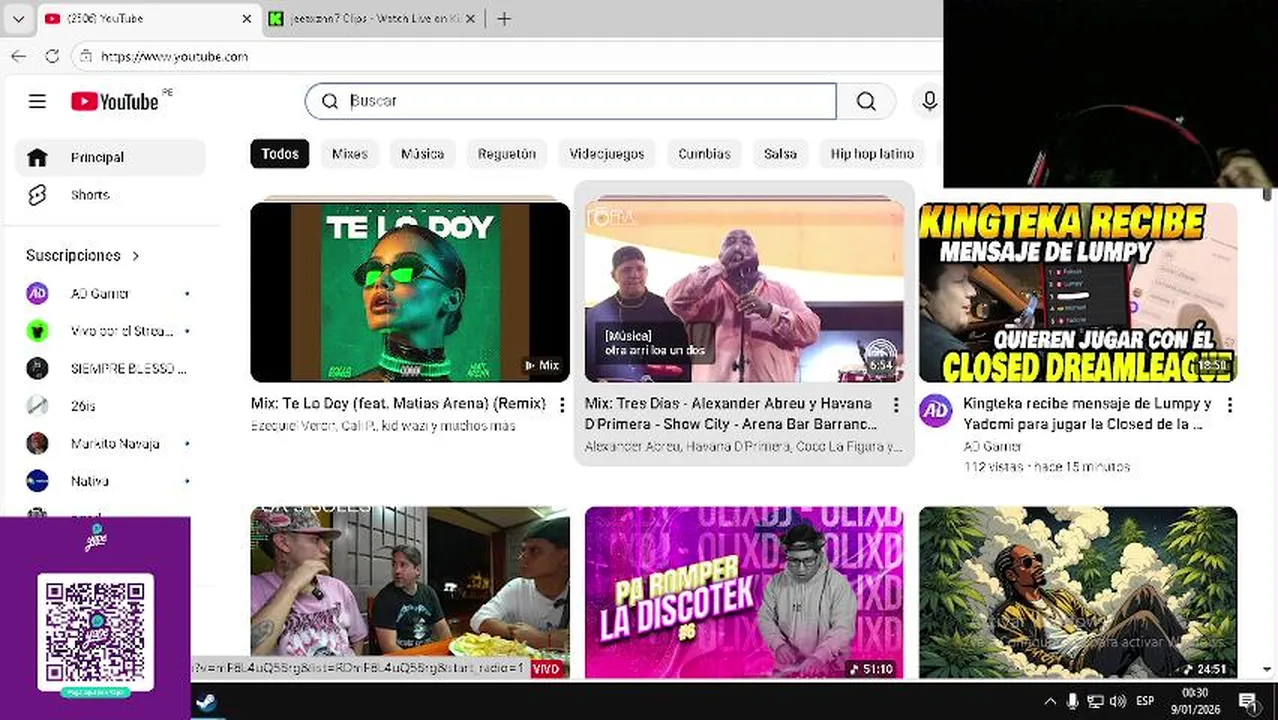Image resolution: width=1278 pixels, height=720 pixels.
Task: Close the YouTube browser tab
Action: [x=247, y=19]
